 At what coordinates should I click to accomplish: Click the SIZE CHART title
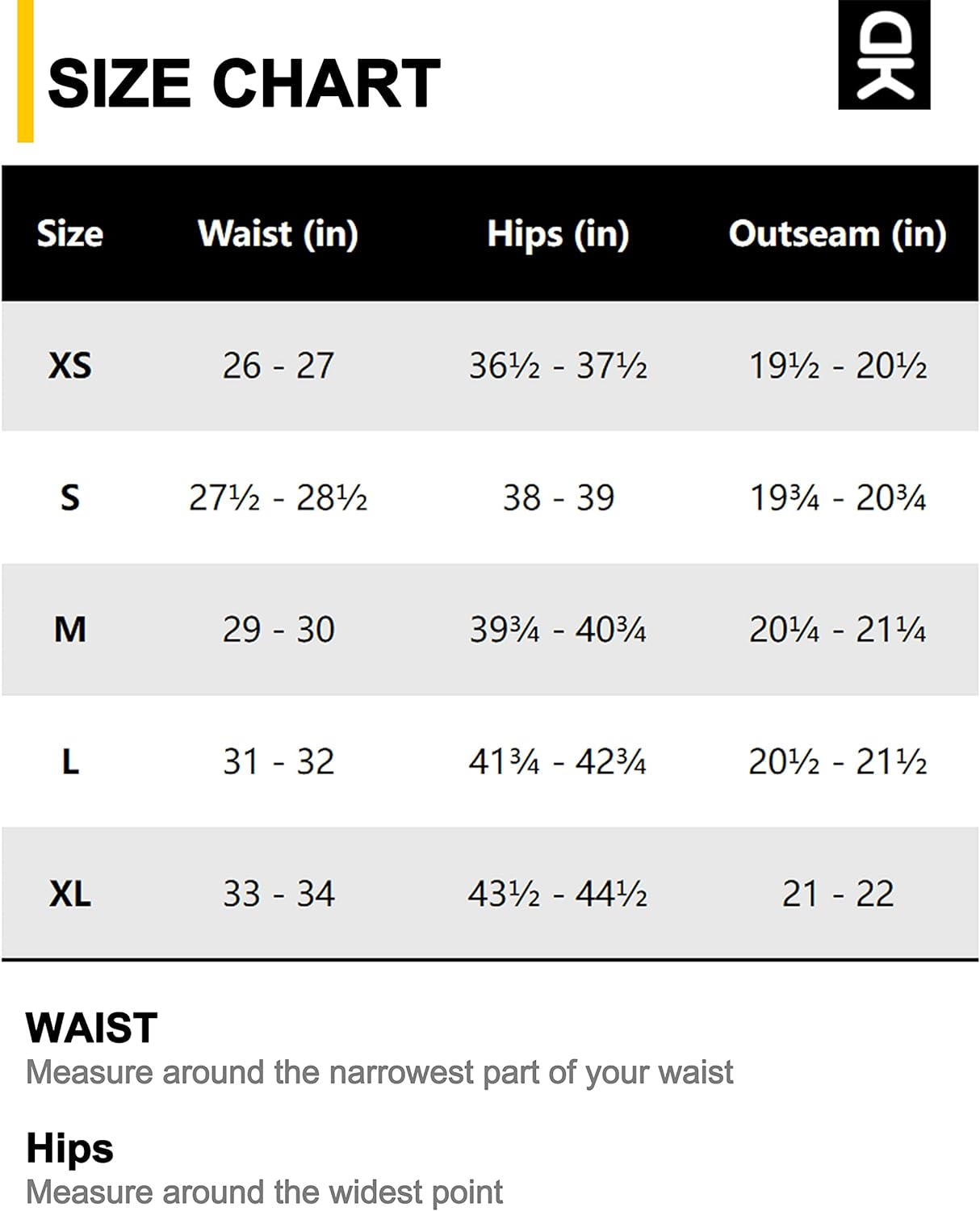(244, 83)
